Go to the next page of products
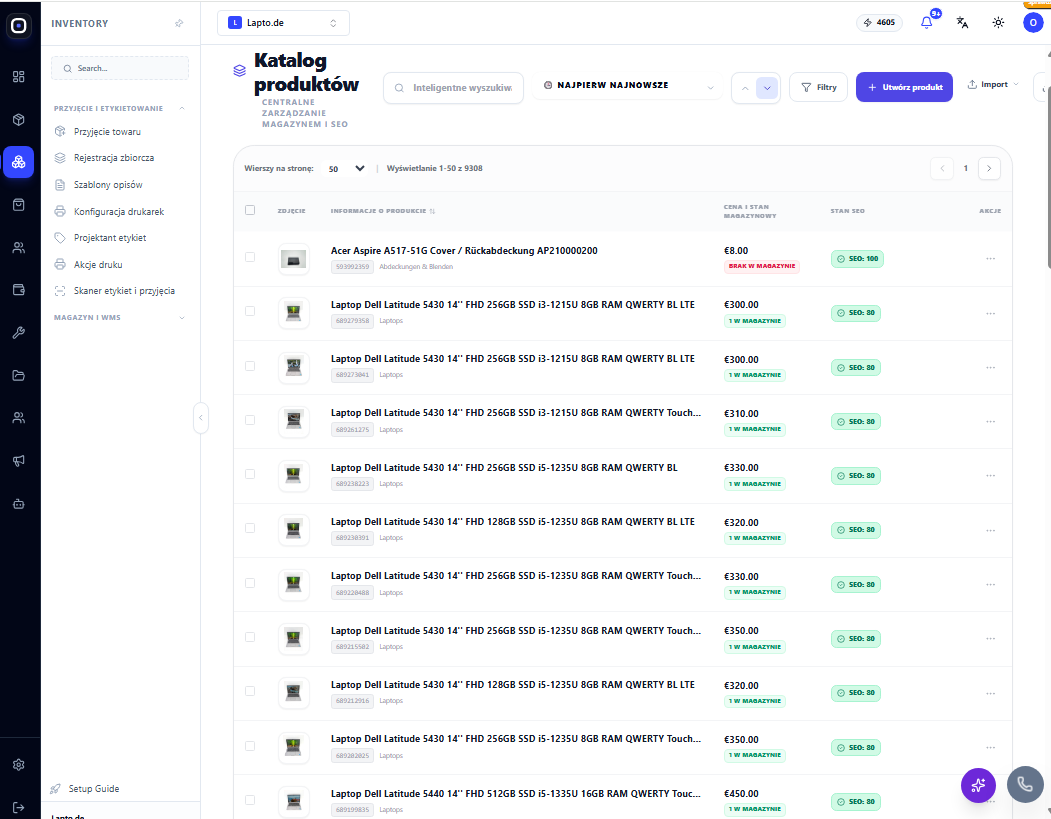This screenshot has height=819, width=1051. tap(989, 168)
